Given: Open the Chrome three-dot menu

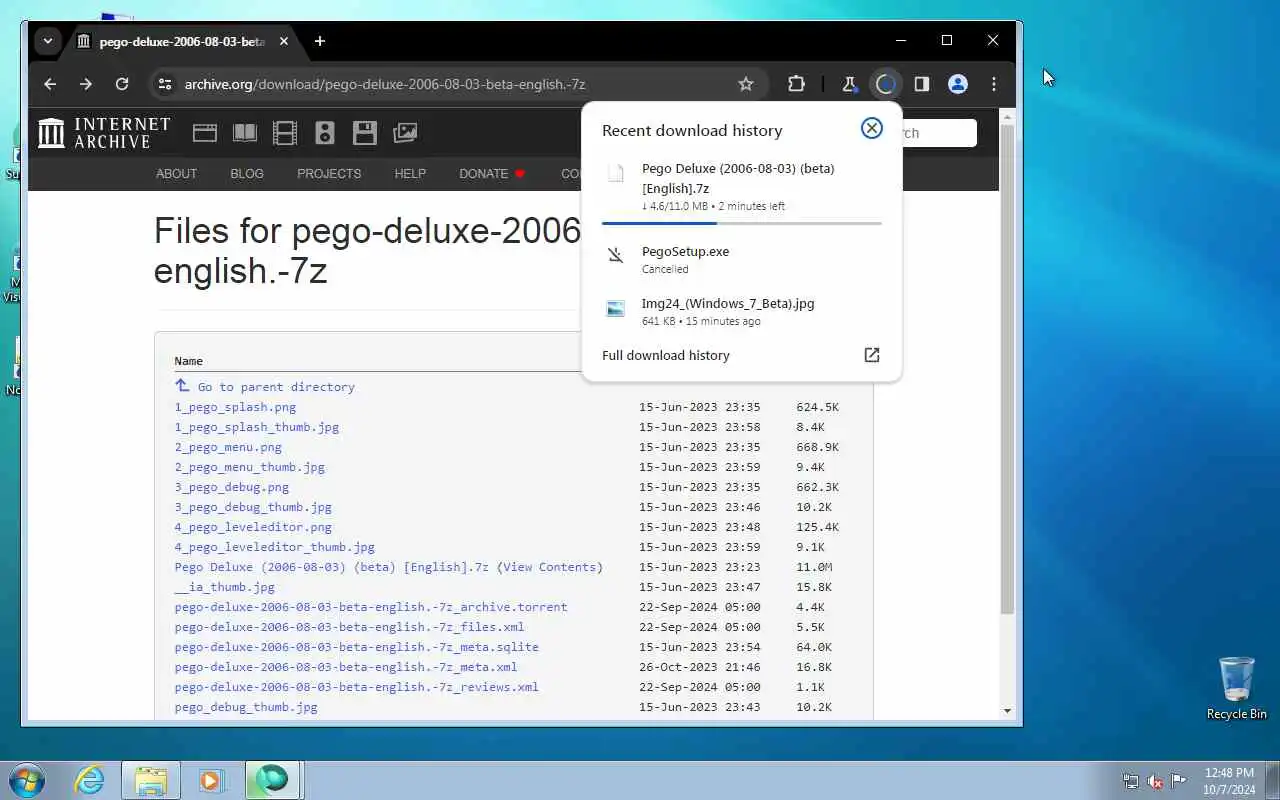Looking at the screenshot, I should pyautogui.click(x=993, y=84).
